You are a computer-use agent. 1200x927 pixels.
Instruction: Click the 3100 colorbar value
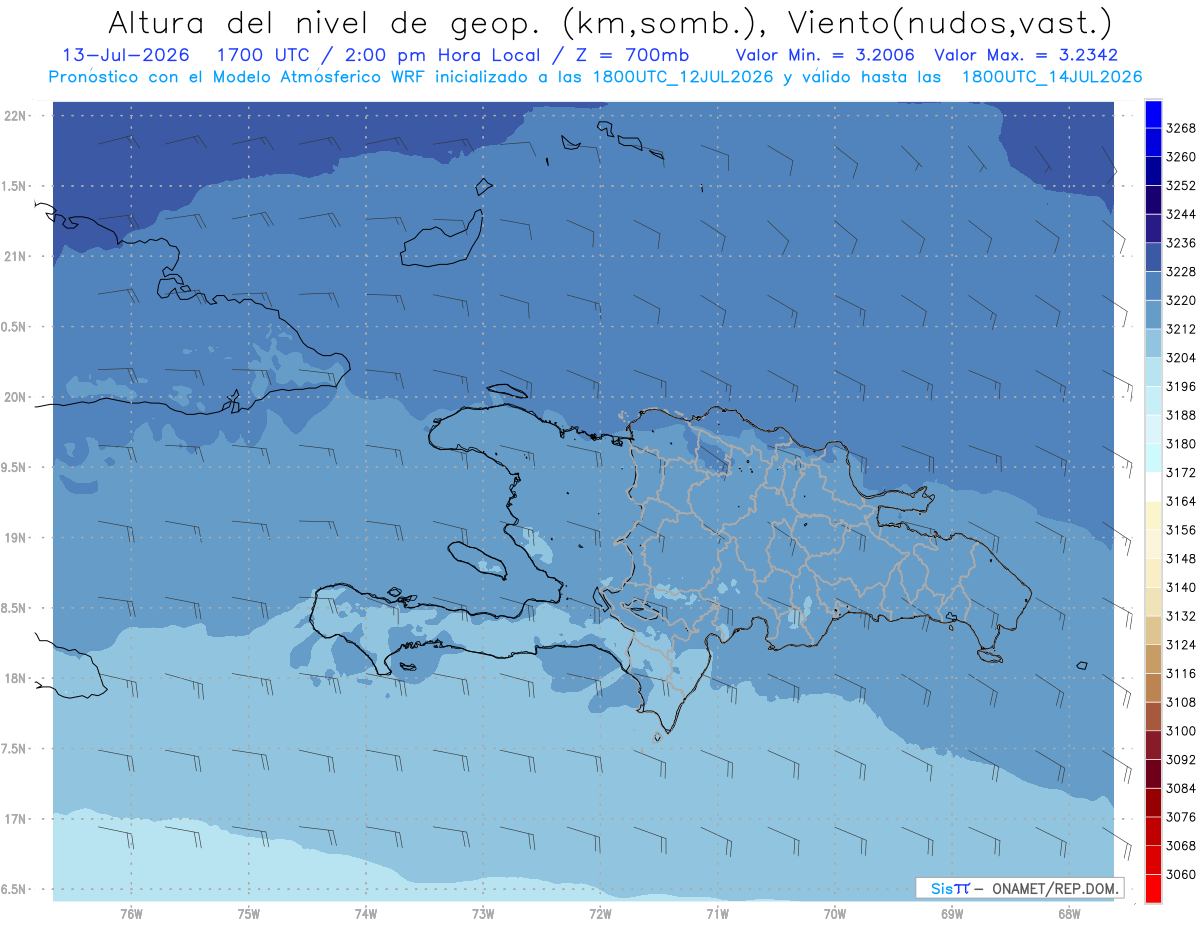1180,731
